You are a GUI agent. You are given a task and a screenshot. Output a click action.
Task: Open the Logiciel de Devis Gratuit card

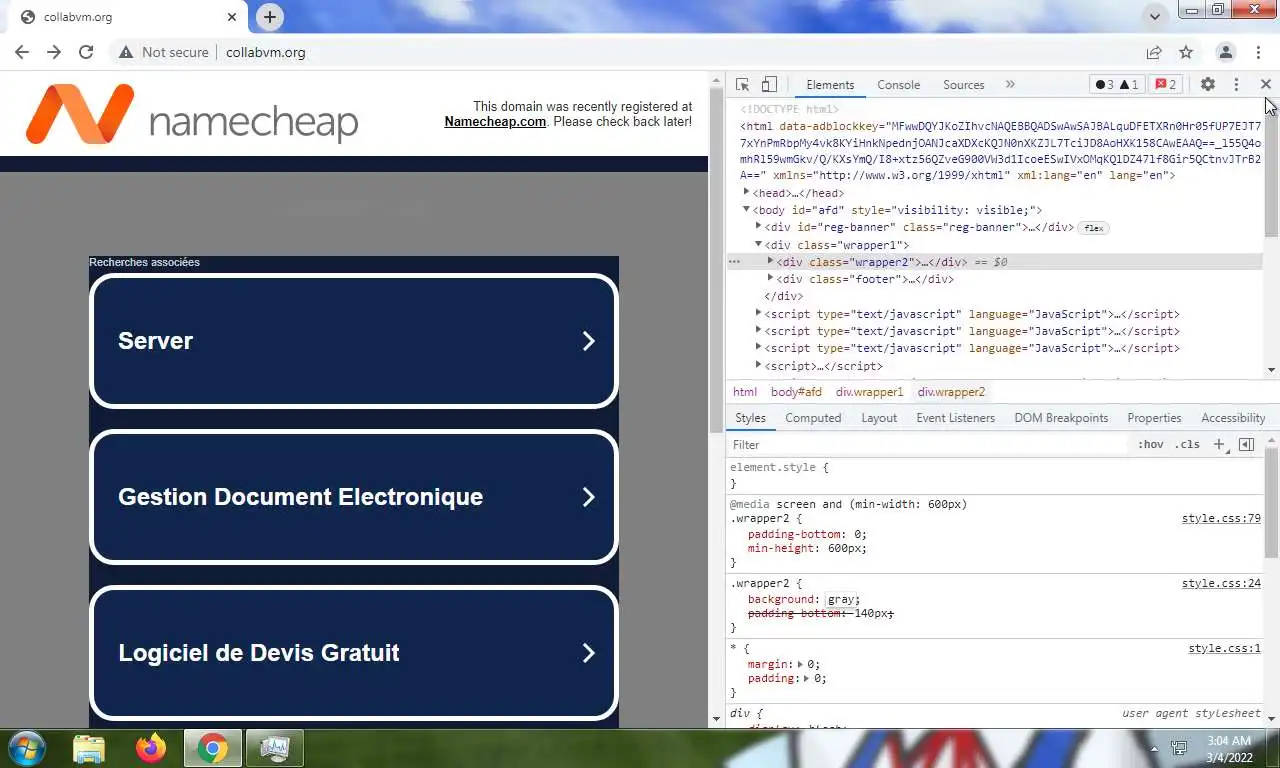pos(354,653)
